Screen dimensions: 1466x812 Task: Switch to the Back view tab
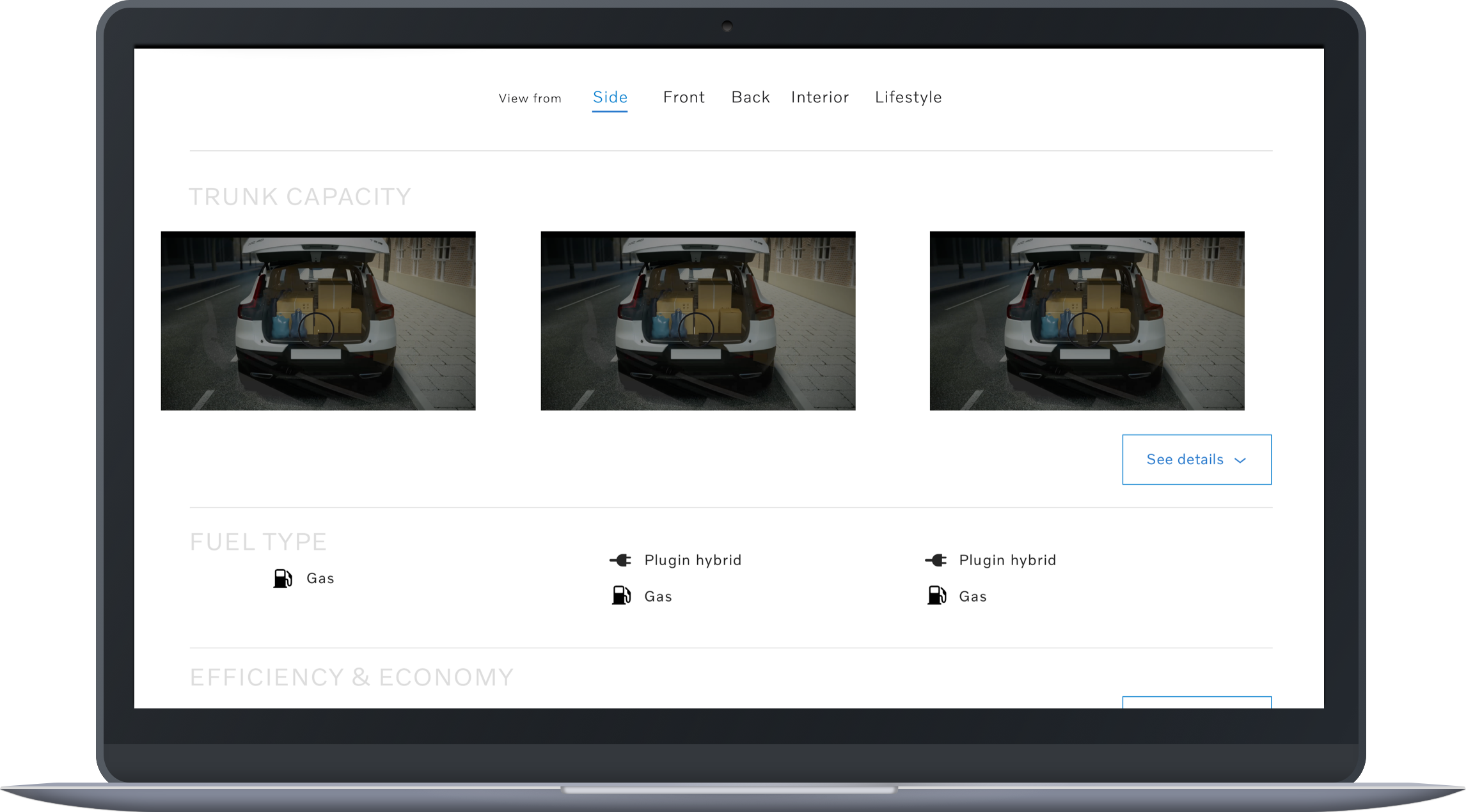(x=750, y=97)
